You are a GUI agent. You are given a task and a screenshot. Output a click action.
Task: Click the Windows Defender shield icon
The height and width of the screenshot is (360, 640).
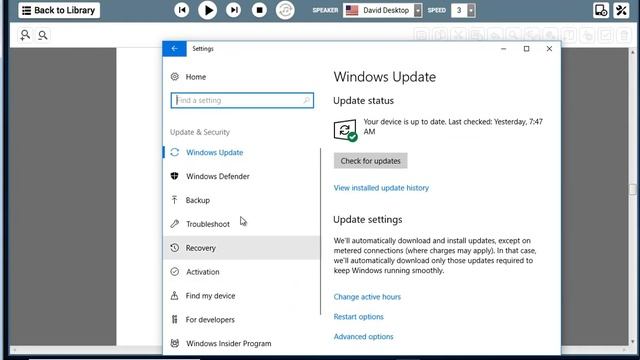(175, 176)
